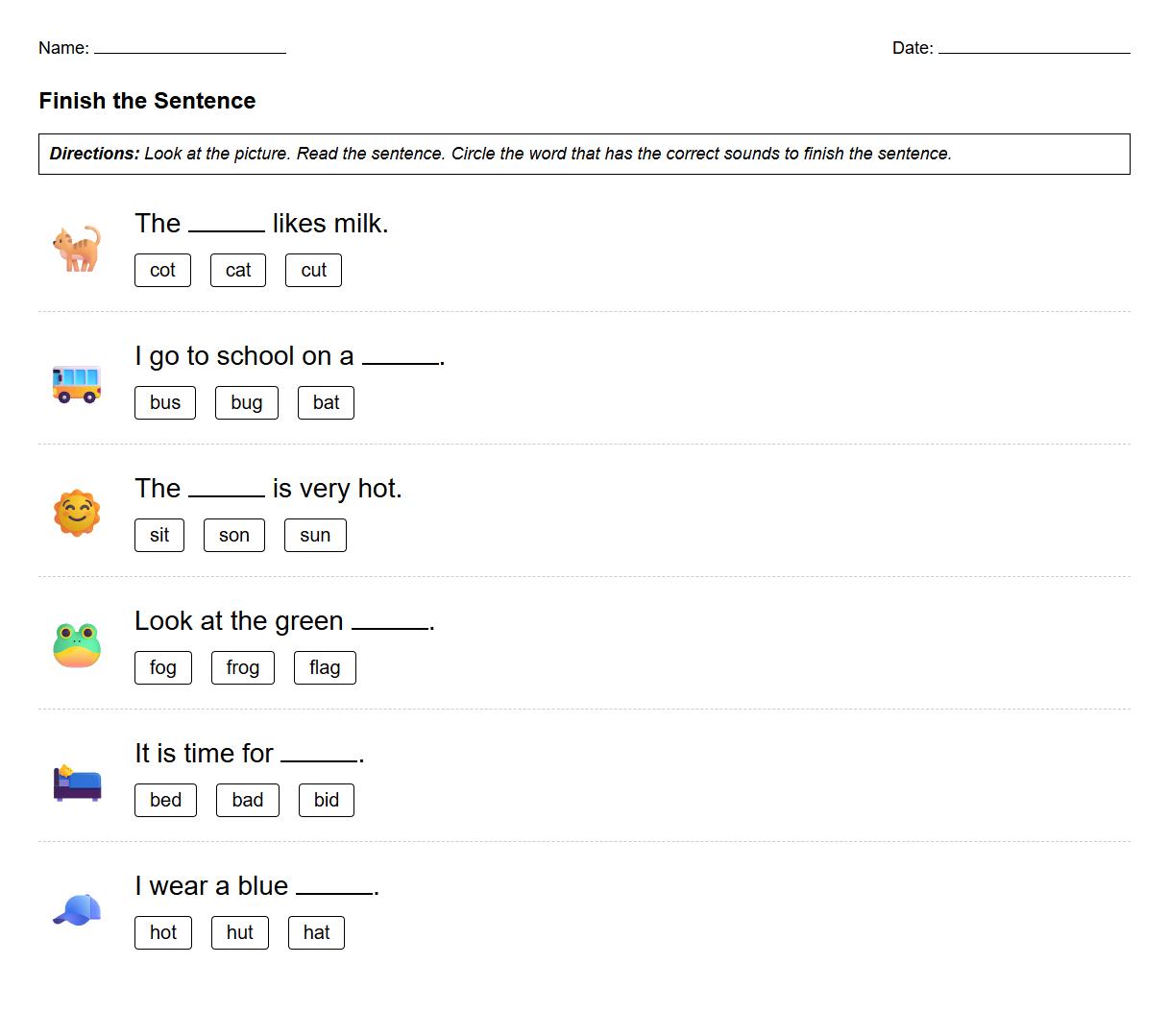Click the smiling sun picture
Viewport: 1169px width, 1036px height.
pos(77,513)
